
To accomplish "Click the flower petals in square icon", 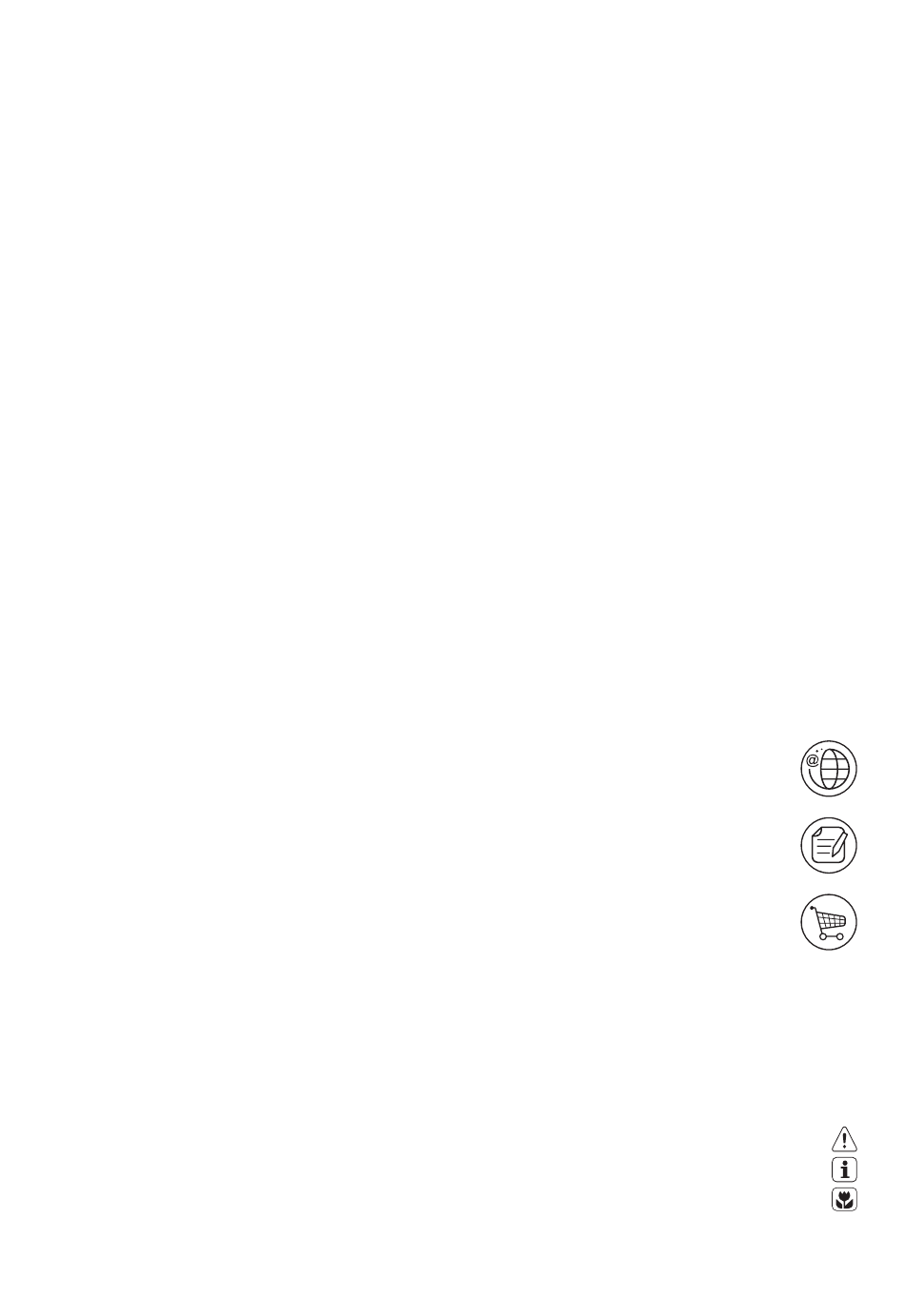I will tap(844, 1197).
